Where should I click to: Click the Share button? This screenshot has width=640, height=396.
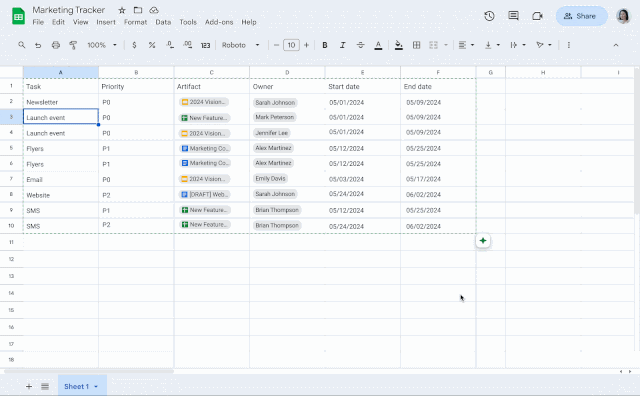581,16
